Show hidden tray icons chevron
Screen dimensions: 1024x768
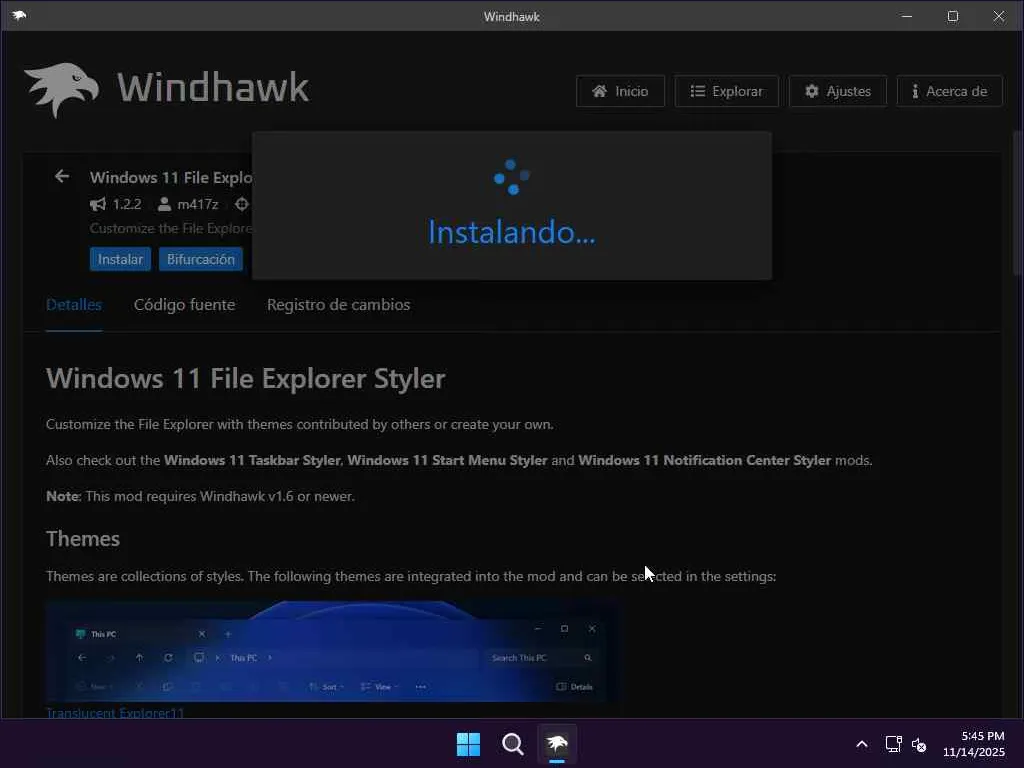(862, 744)
